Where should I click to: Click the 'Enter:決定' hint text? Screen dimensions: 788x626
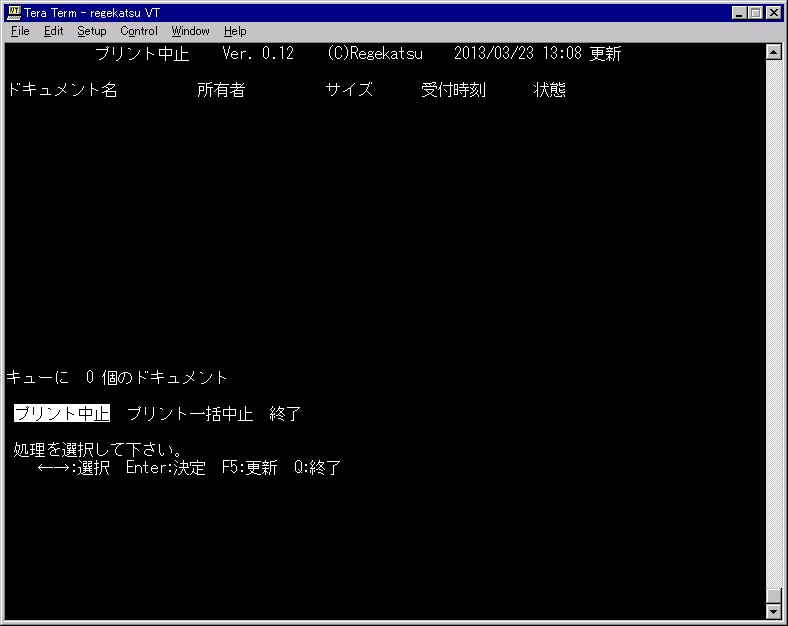pos(165,468)
